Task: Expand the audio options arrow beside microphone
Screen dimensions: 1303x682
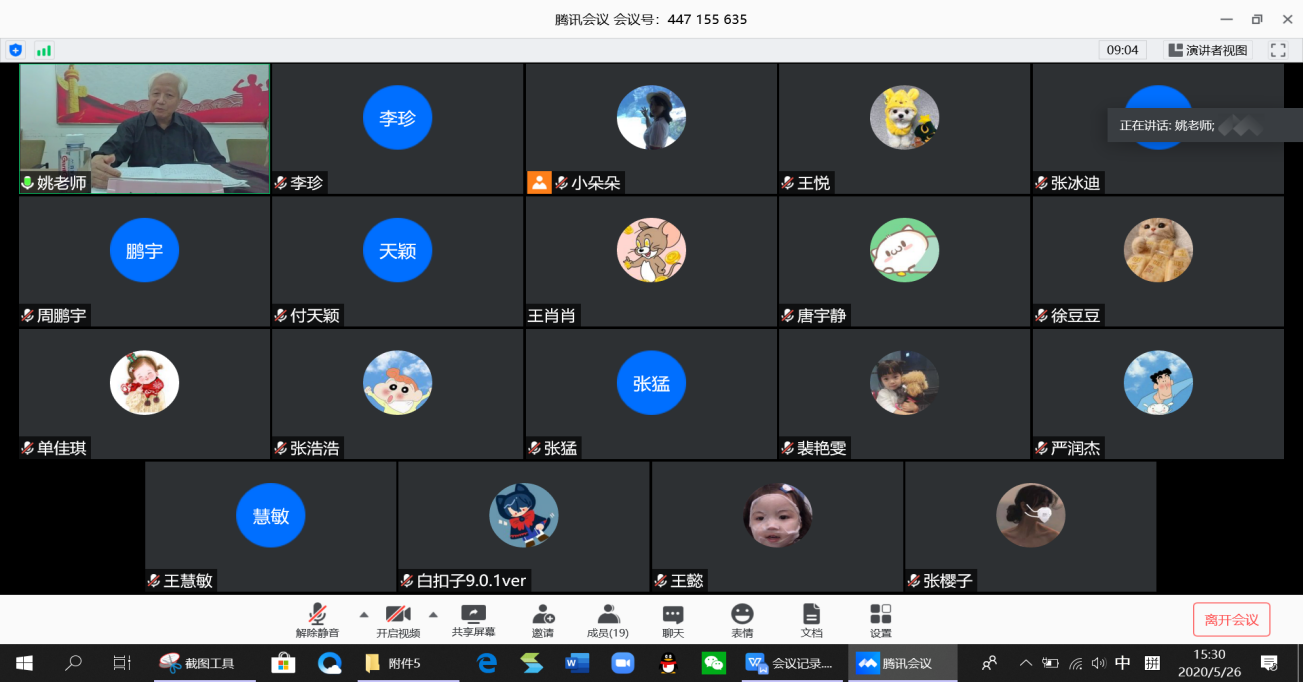Action: tap(363, 614)
